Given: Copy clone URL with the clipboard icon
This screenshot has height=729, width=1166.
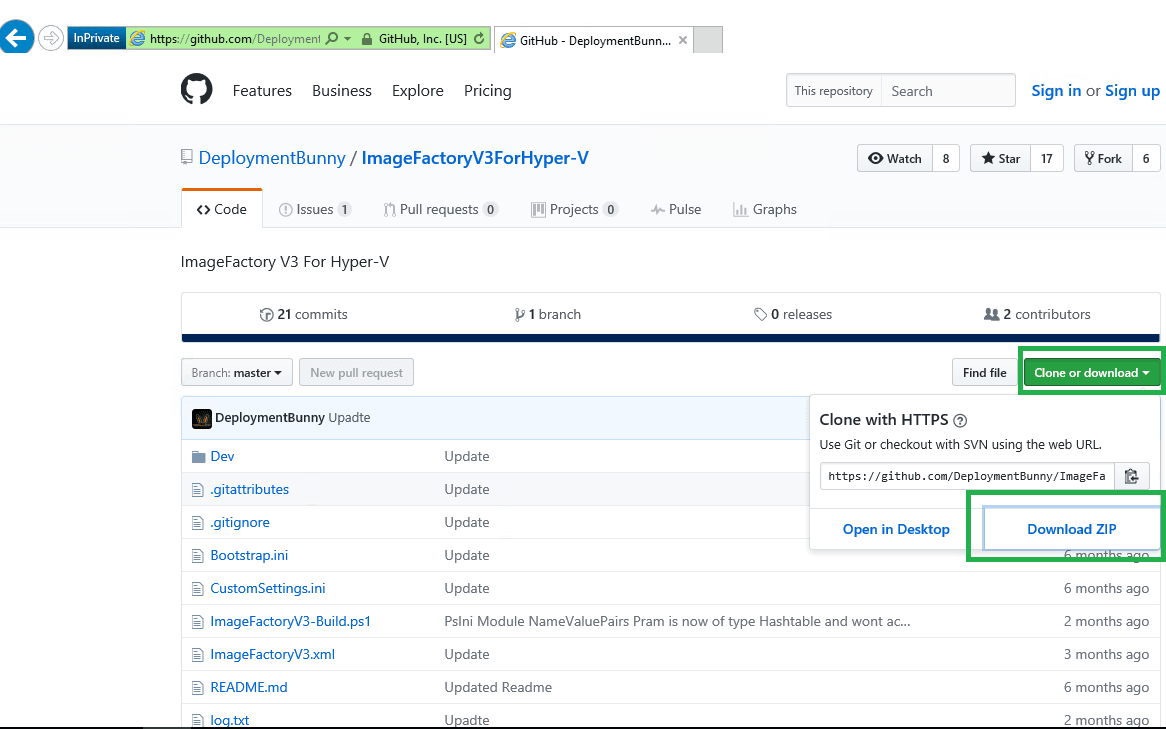Looking at the screenshot, I should (1132, 476).
